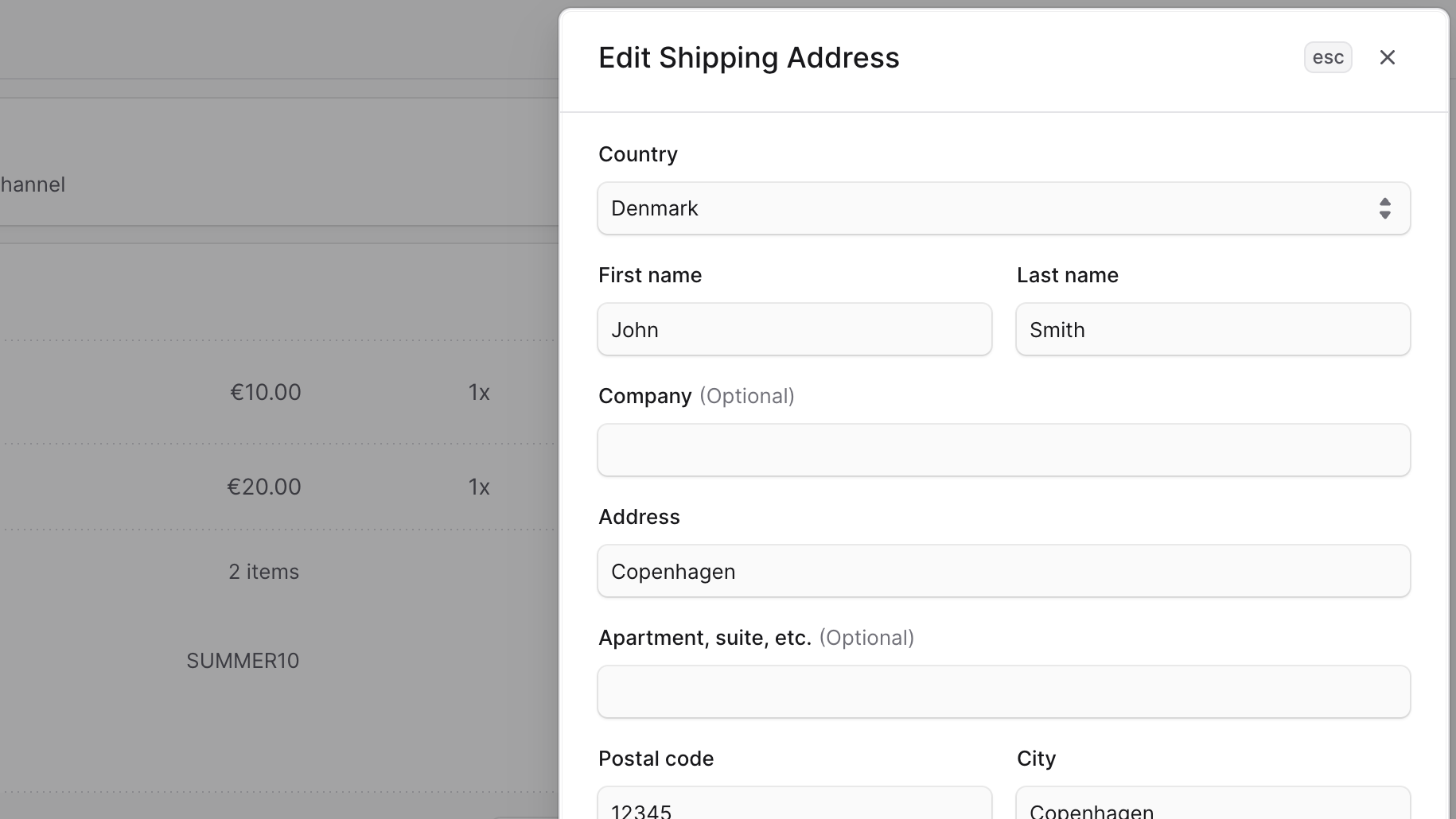
Task: Click the Postal code field showing 12345
Action: point(793,807)
